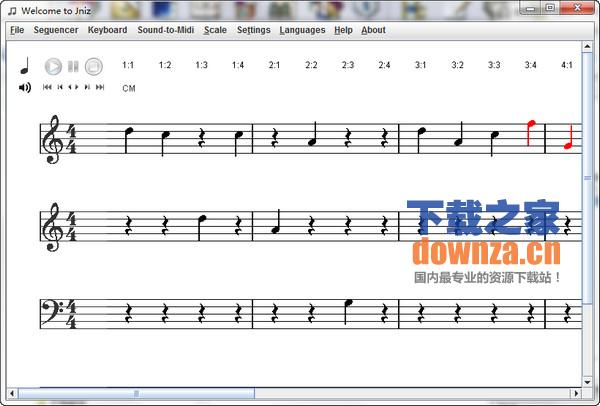
Task: Click the treble clef of the second staff
Action: [53, 227]
